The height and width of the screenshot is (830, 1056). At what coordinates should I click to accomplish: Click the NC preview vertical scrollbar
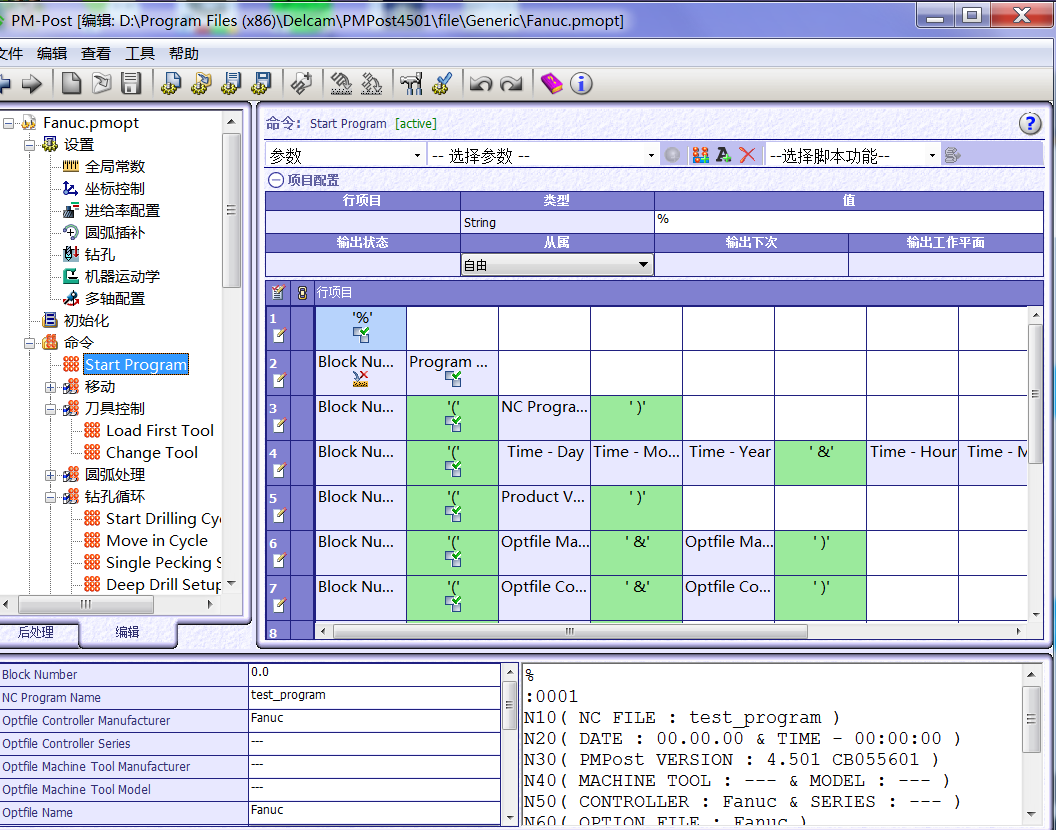[1031, 719]
